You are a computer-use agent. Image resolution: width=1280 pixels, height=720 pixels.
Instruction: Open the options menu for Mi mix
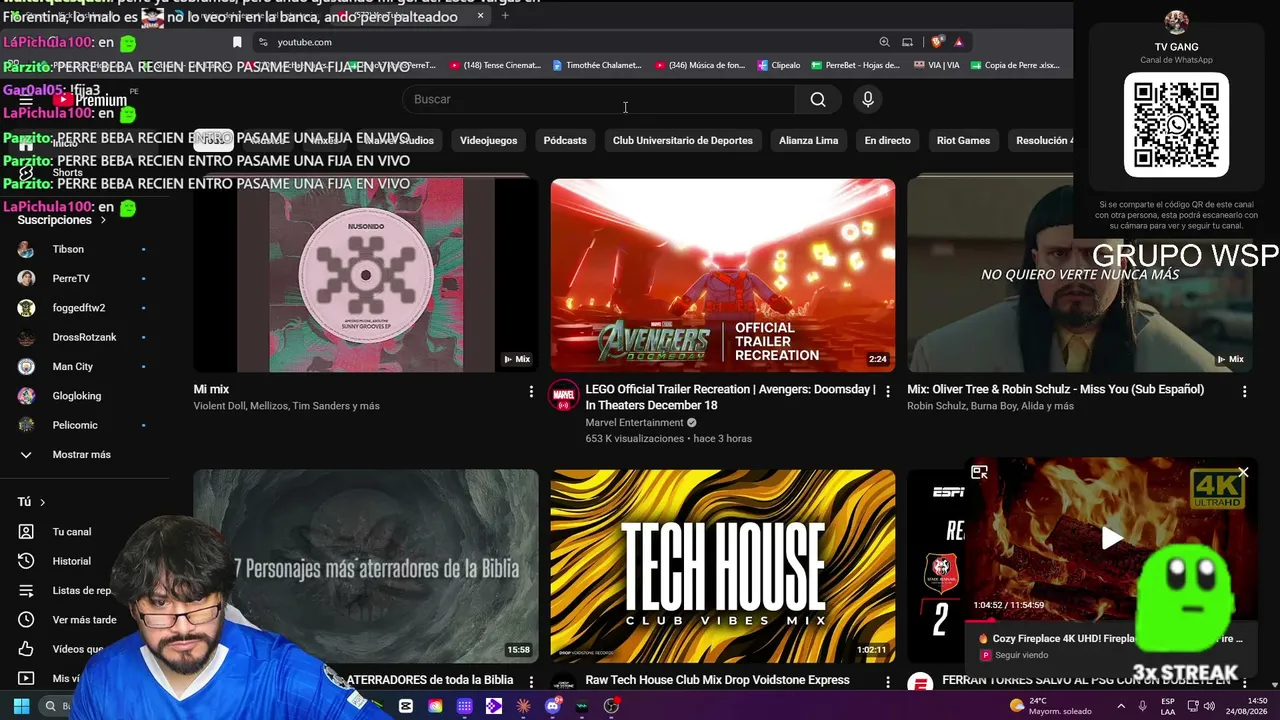[531, 392]
